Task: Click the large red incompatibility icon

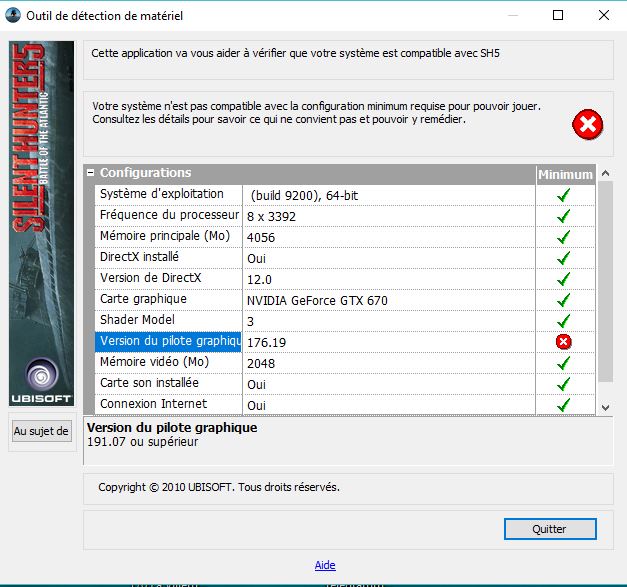Action: [x=587, y=124]
